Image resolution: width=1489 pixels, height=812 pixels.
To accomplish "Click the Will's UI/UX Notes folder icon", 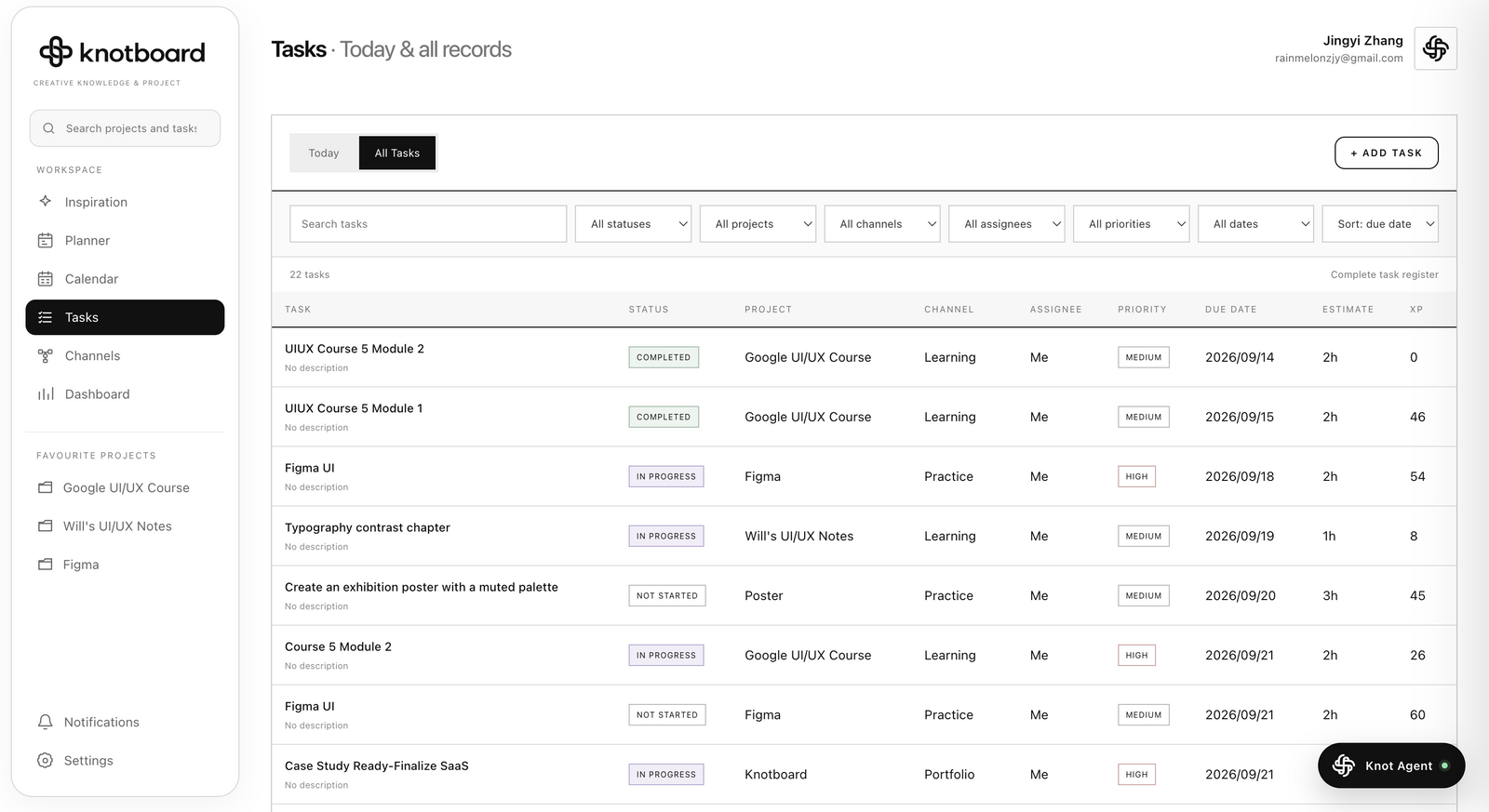I will (x=45, y=526).
